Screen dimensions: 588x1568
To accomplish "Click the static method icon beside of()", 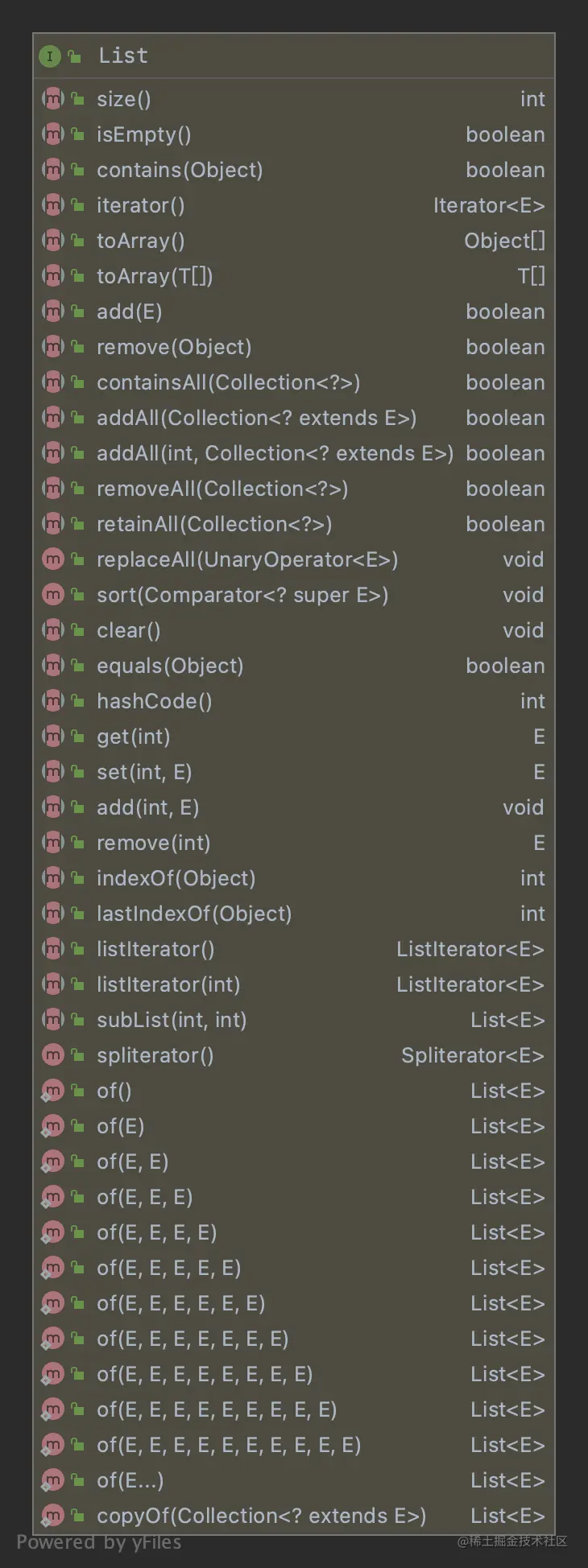I will click(x=52, y=1091).
